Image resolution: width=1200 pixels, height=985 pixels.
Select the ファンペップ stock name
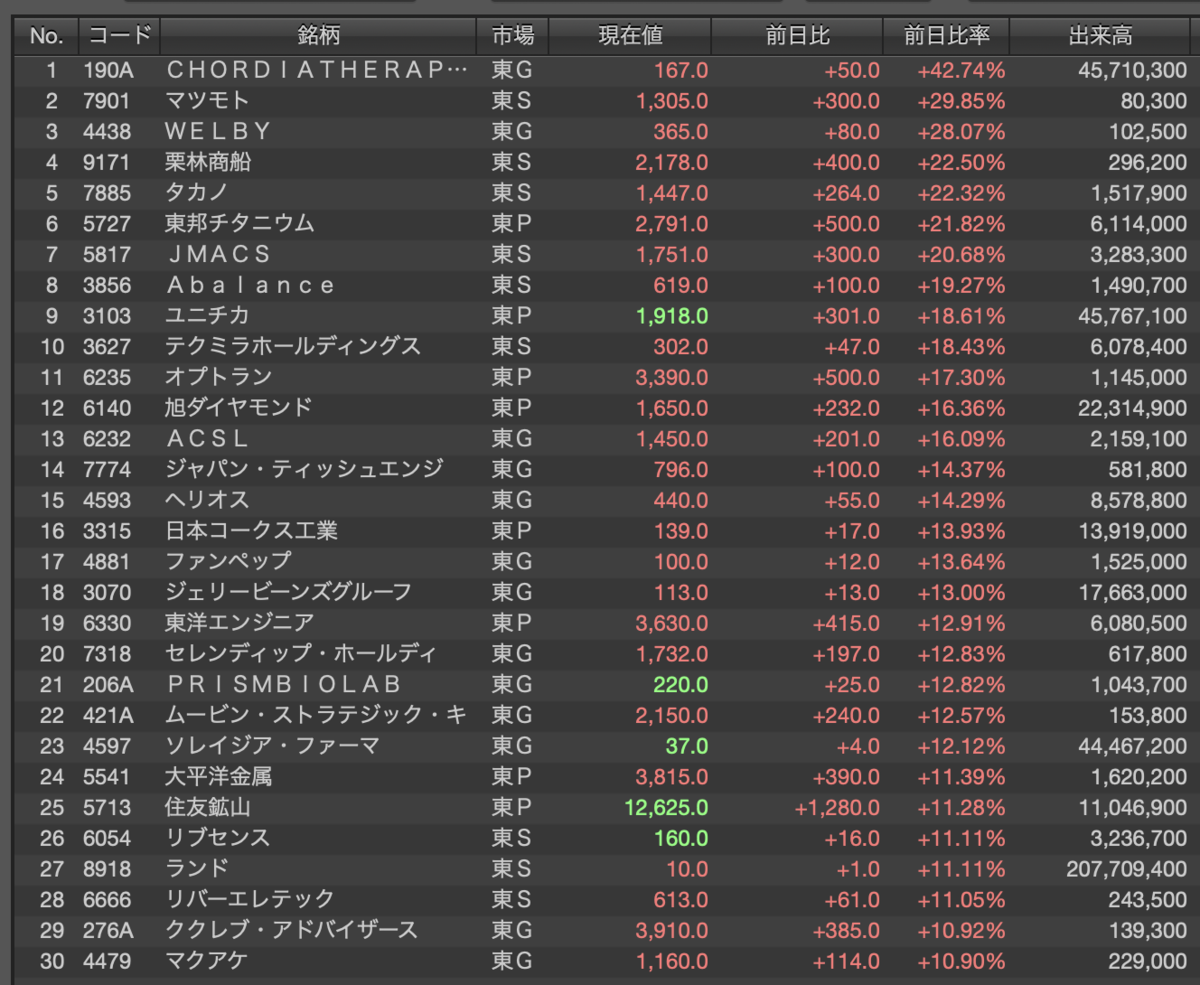228,561
